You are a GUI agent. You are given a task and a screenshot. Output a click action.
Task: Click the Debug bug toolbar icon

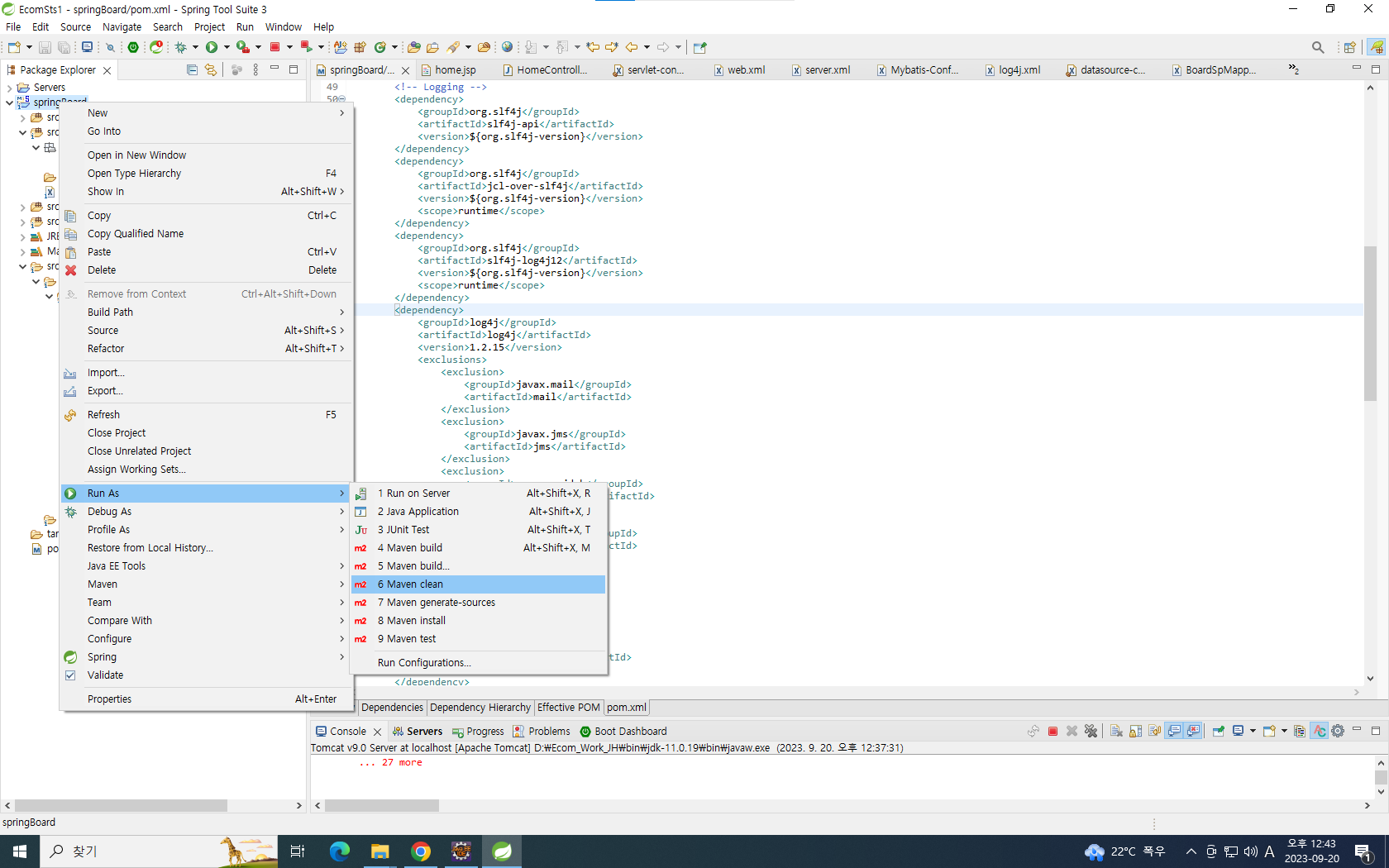click(180, 47)
